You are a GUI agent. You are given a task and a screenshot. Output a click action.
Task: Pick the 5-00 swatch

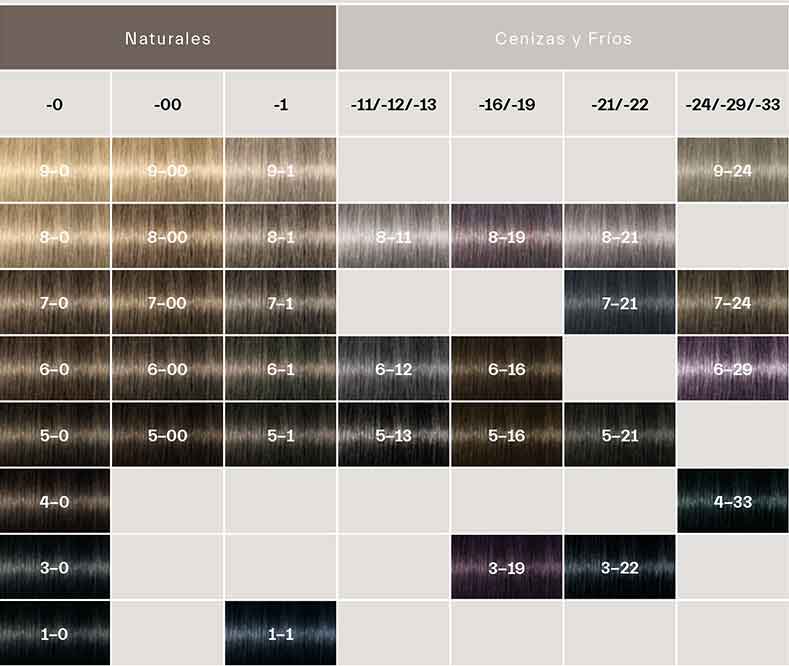pyautogui.click(x=168, y=435)
